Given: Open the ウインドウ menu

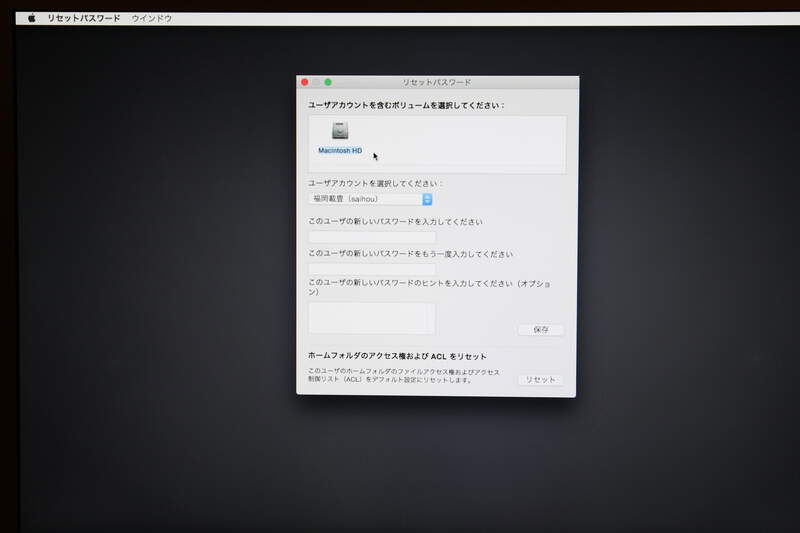Looking at the screenshot, I should (x=152, y=18).
